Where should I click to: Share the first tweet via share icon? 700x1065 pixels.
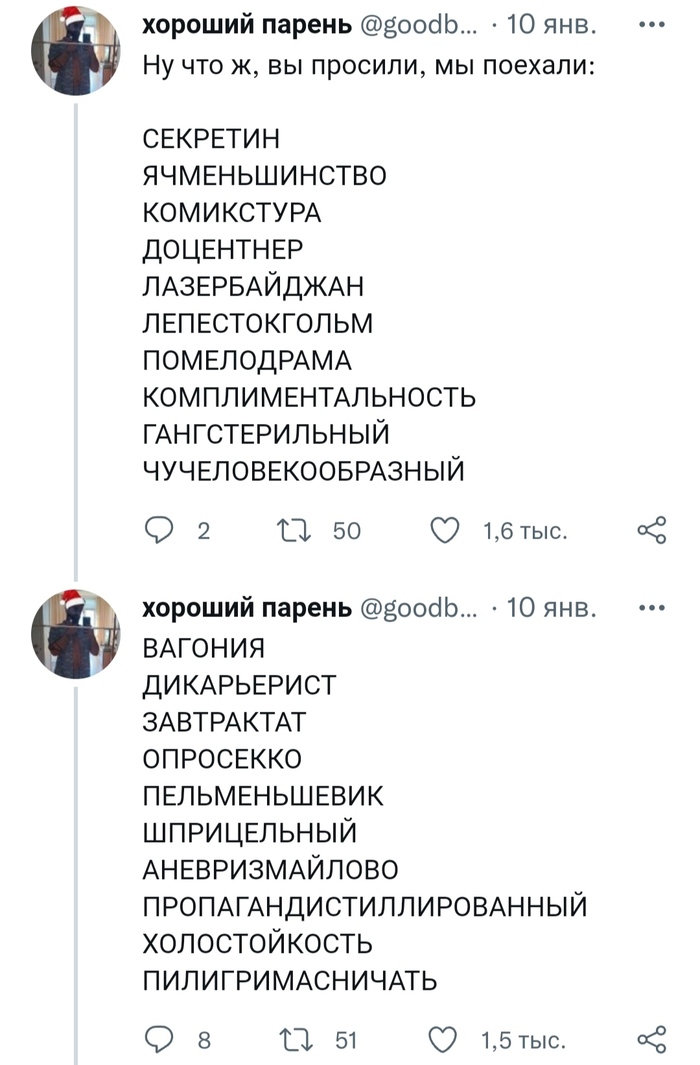[652, 531]
